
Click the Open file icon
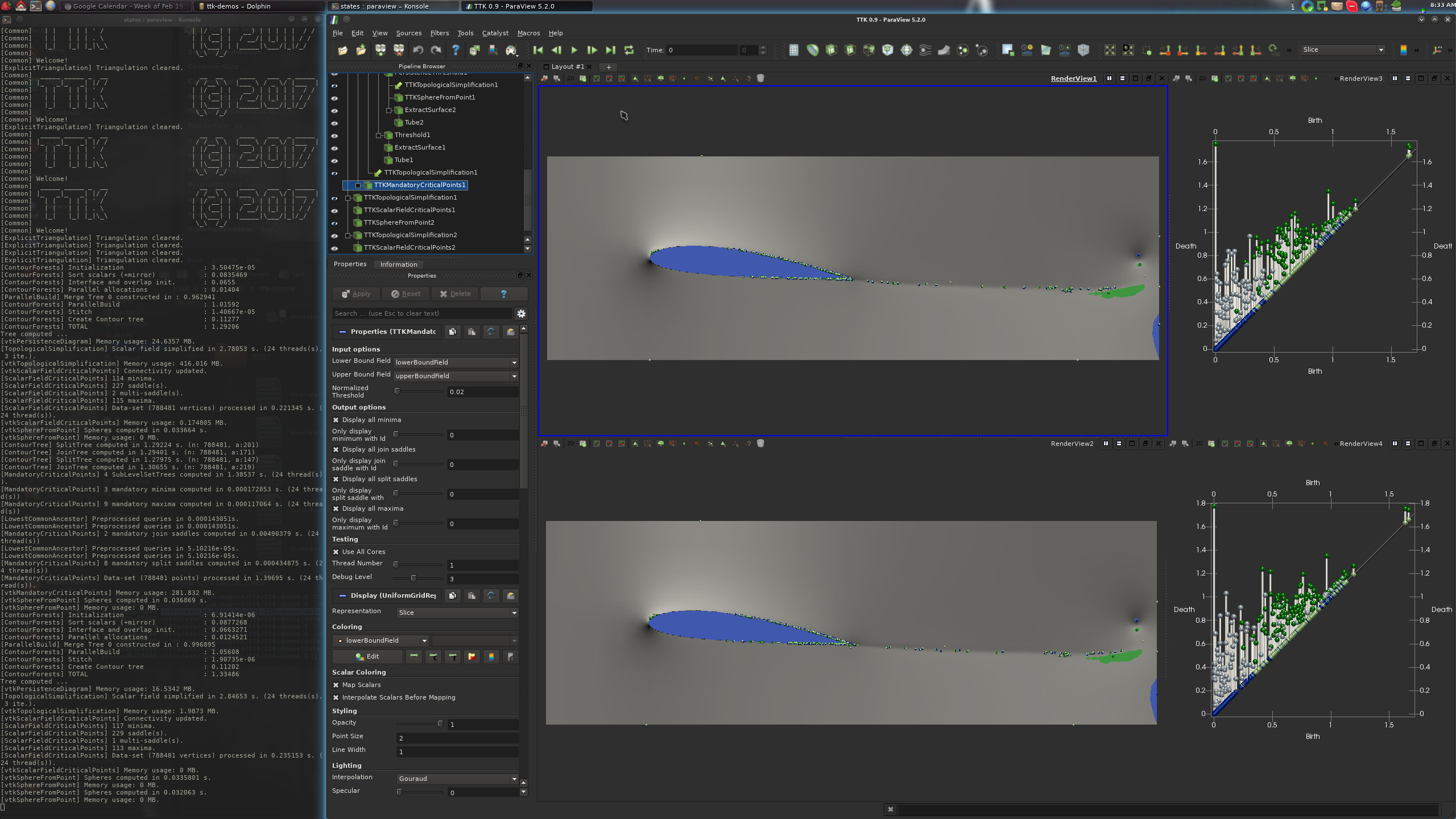[342, 50]
